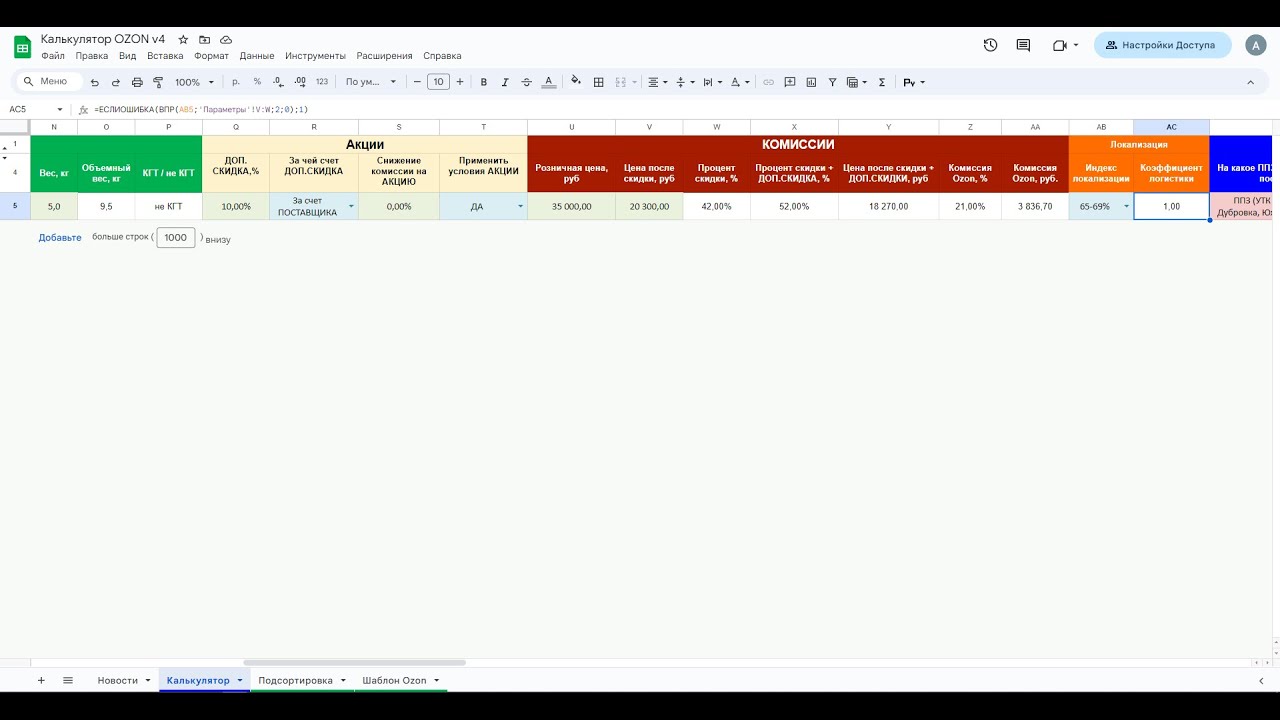Open the borders tool
Image resolution: width=1280 pixels, height=720 pixels.
(599, 82)
